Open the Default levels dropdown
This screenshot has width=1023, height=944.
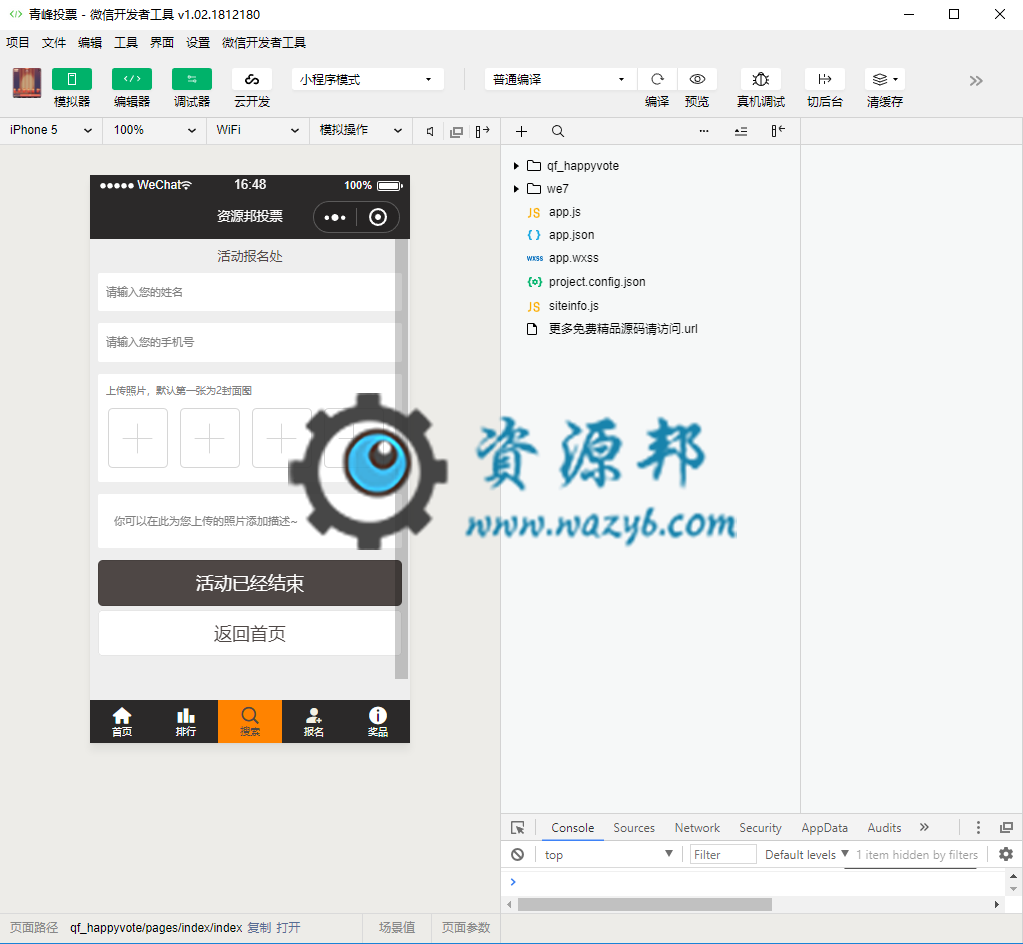[x=806, y=855]
